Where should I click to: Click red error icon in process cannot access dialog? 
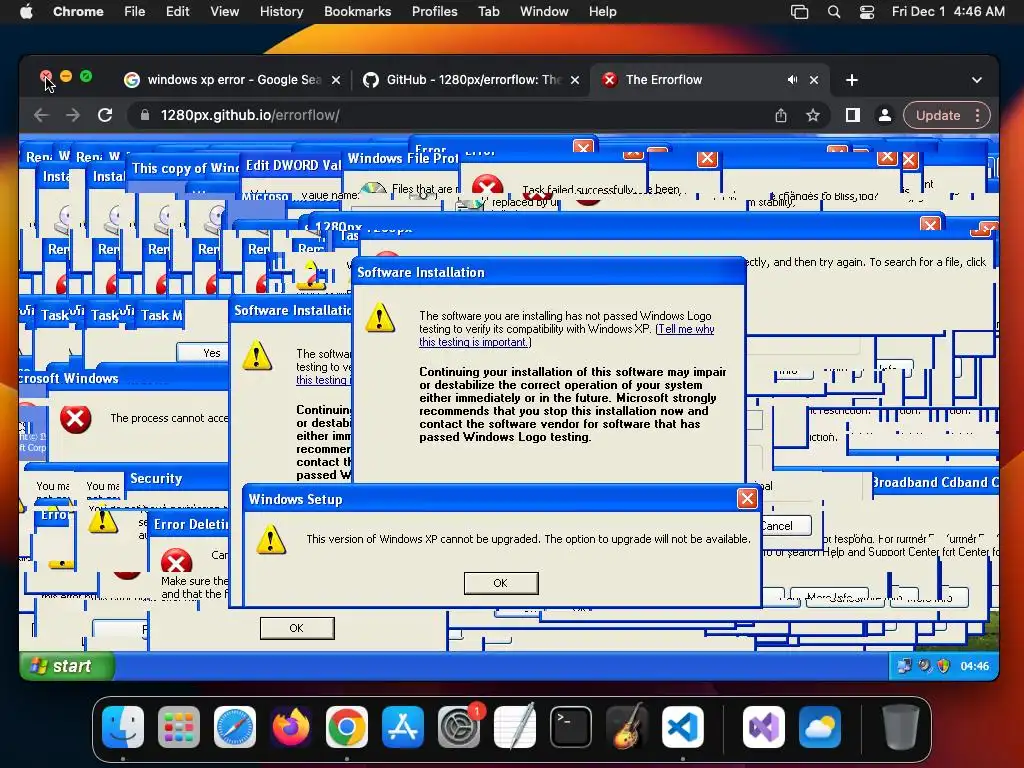coord(76,419)
